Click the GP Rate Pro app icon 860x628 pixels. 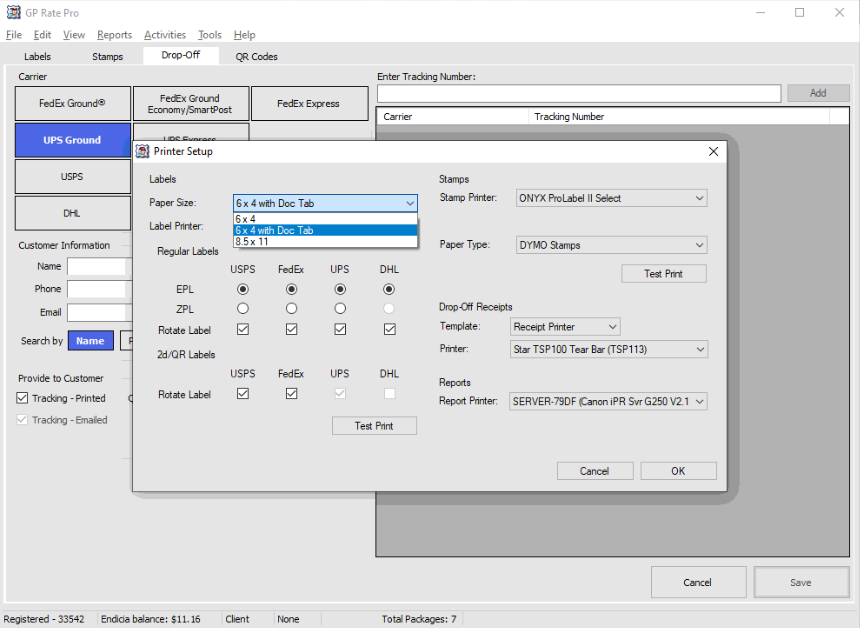pos(13,12)
